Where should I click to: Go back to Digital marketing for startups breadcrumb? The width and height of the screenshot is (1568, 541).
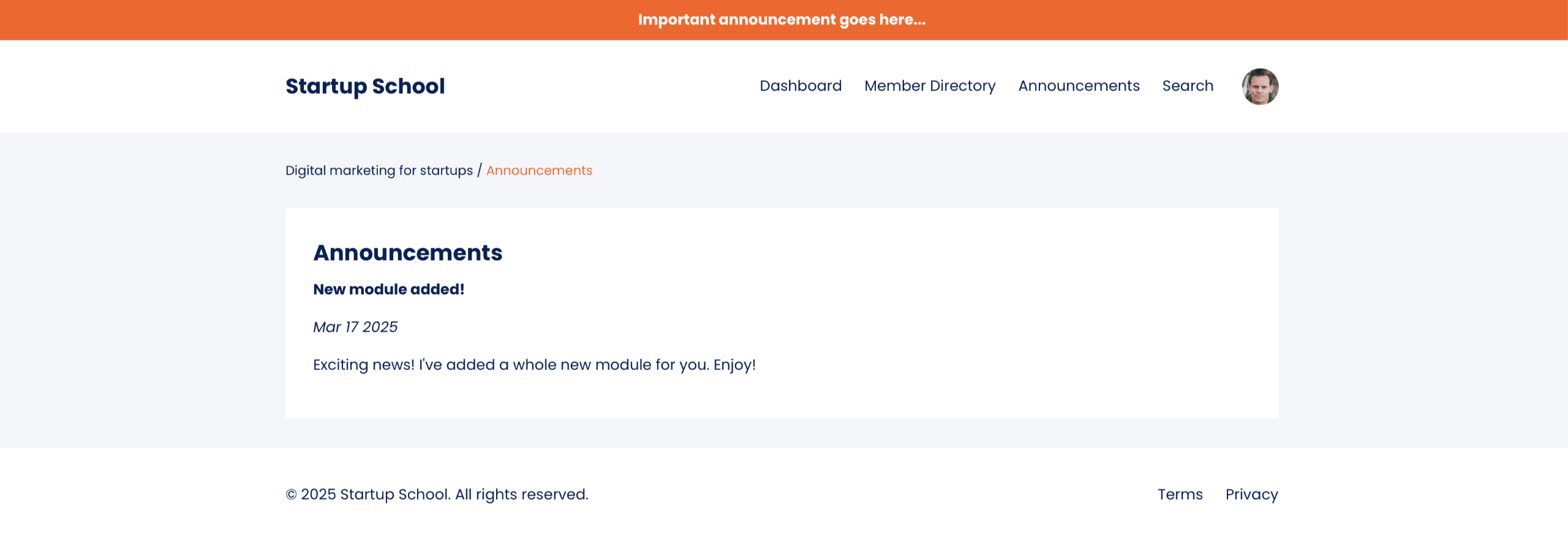click(x=379, y=170)
